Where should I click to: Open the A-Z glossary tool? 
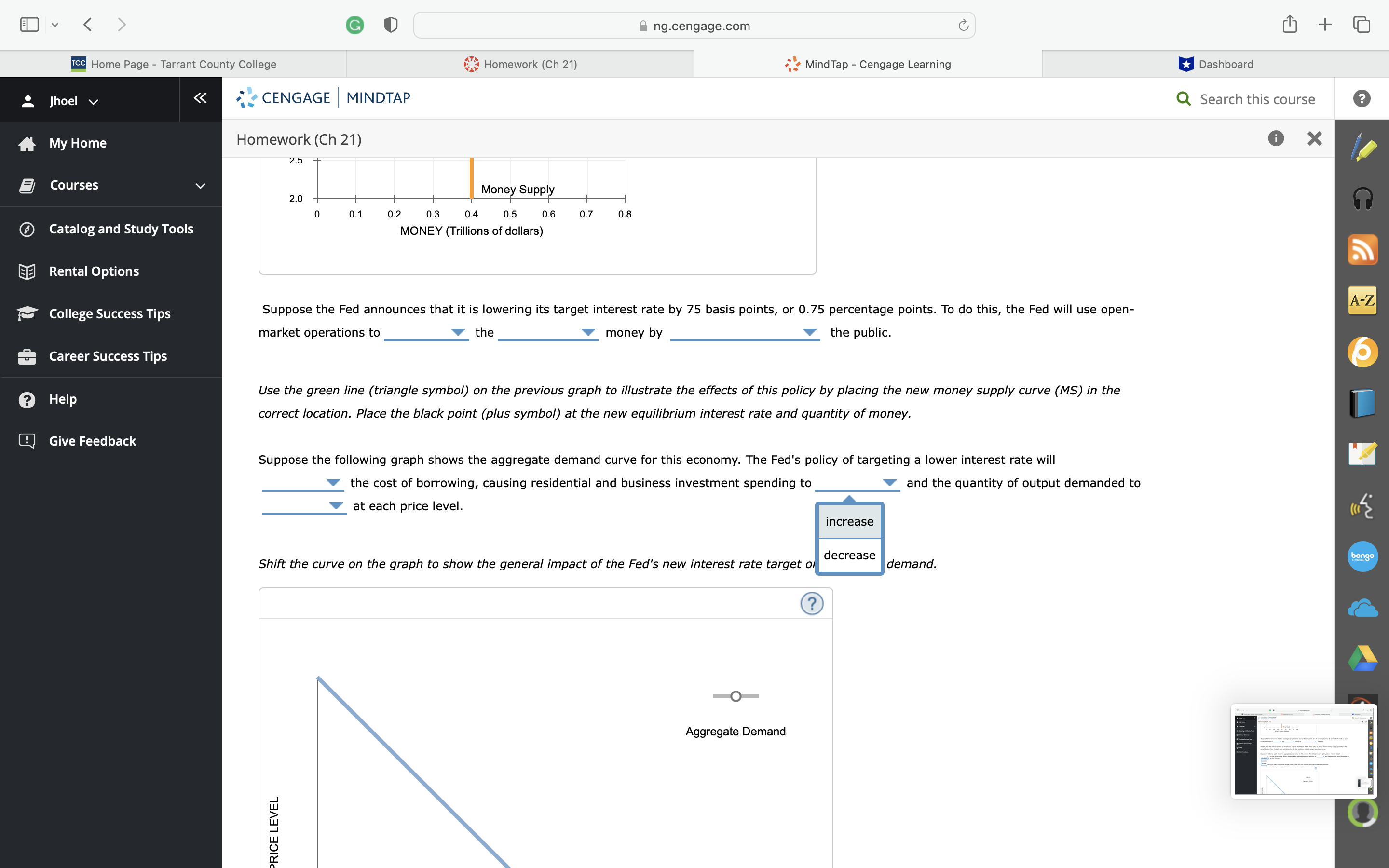(x=1362, y=300)
